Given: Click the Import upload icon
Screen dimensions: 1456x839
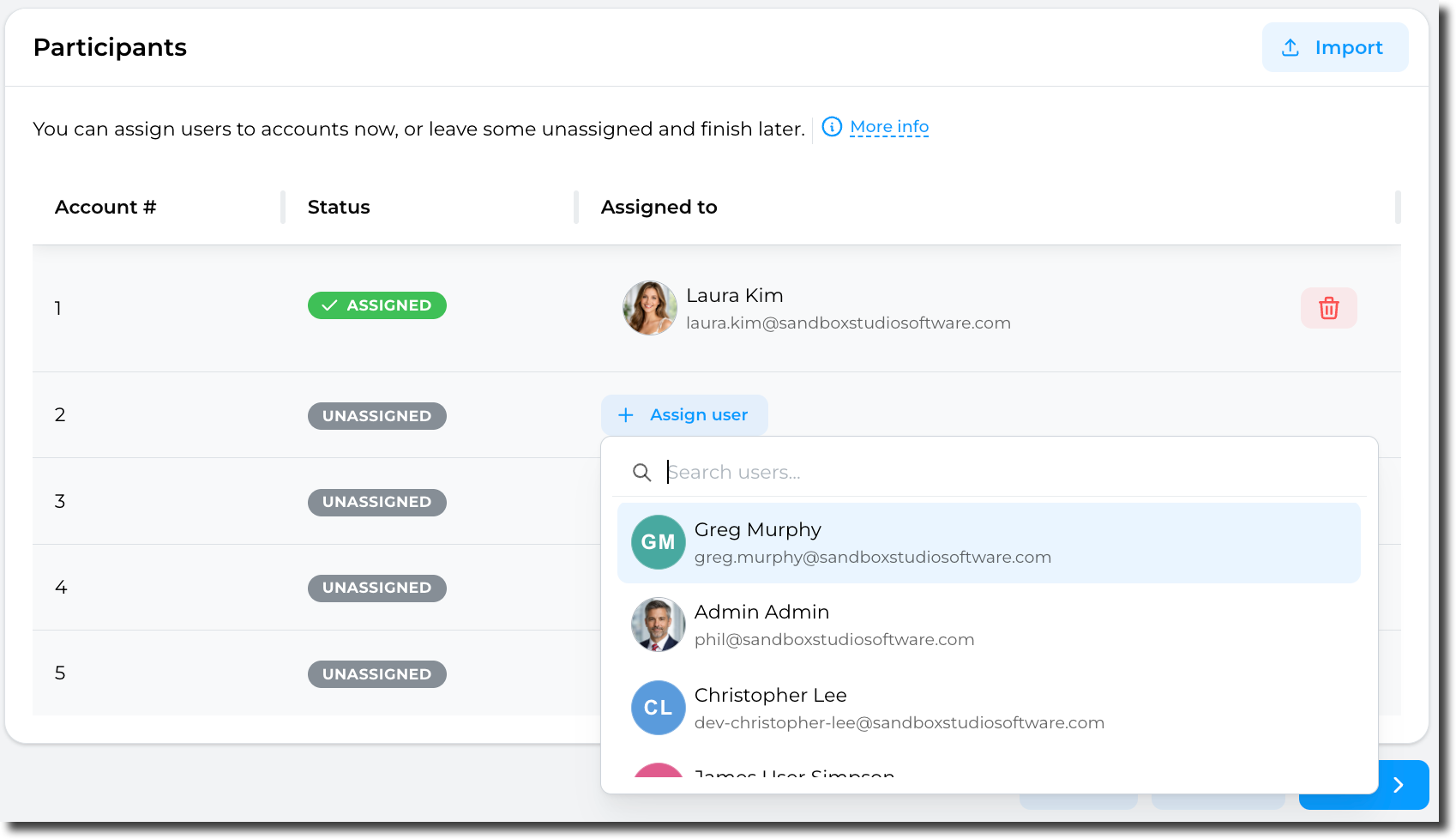Looking at the screenshot, I should pos(1291,48).
